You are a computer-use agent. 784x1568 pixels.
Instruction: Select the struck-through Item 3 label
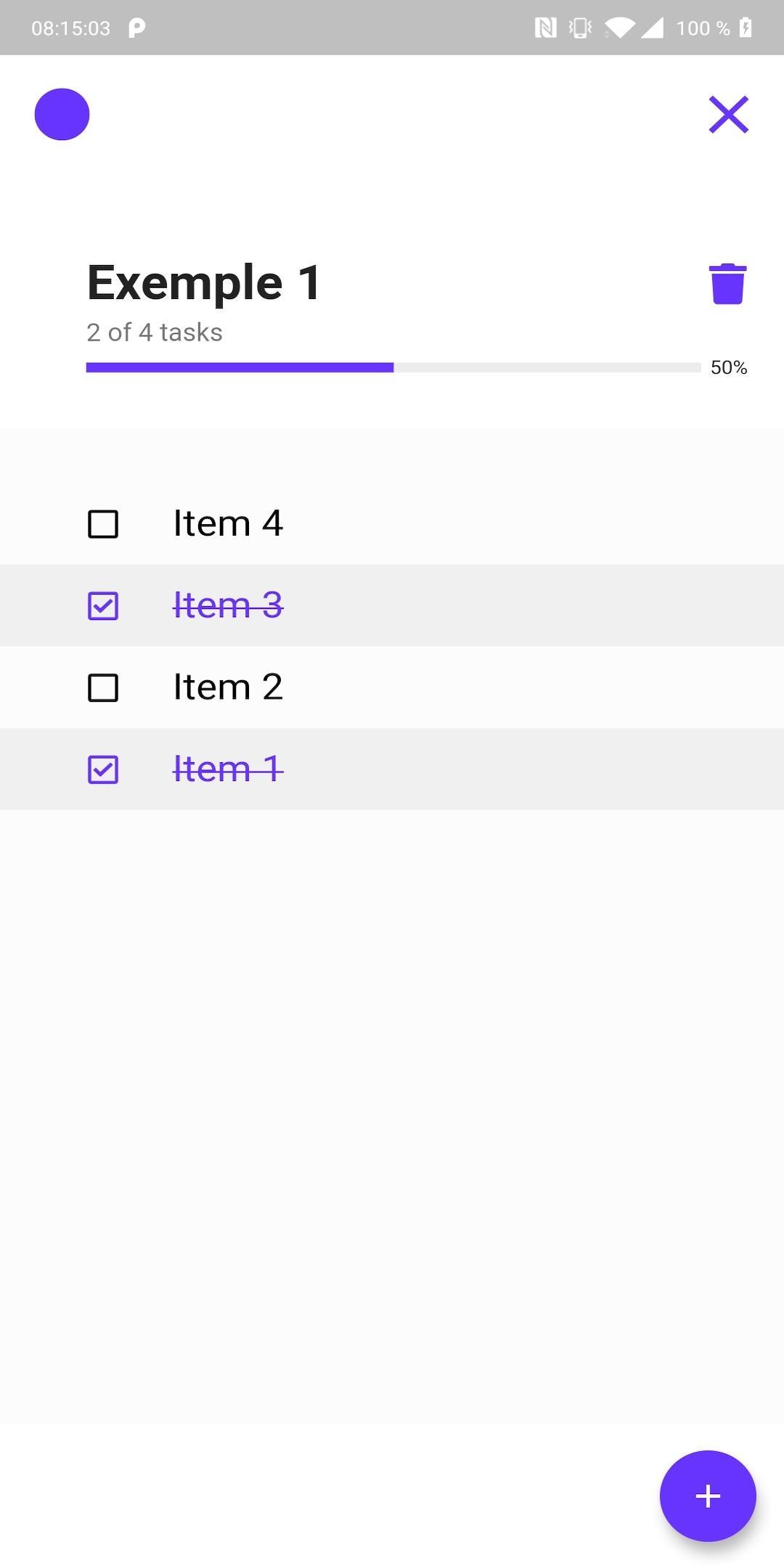[x=228, y=605]
